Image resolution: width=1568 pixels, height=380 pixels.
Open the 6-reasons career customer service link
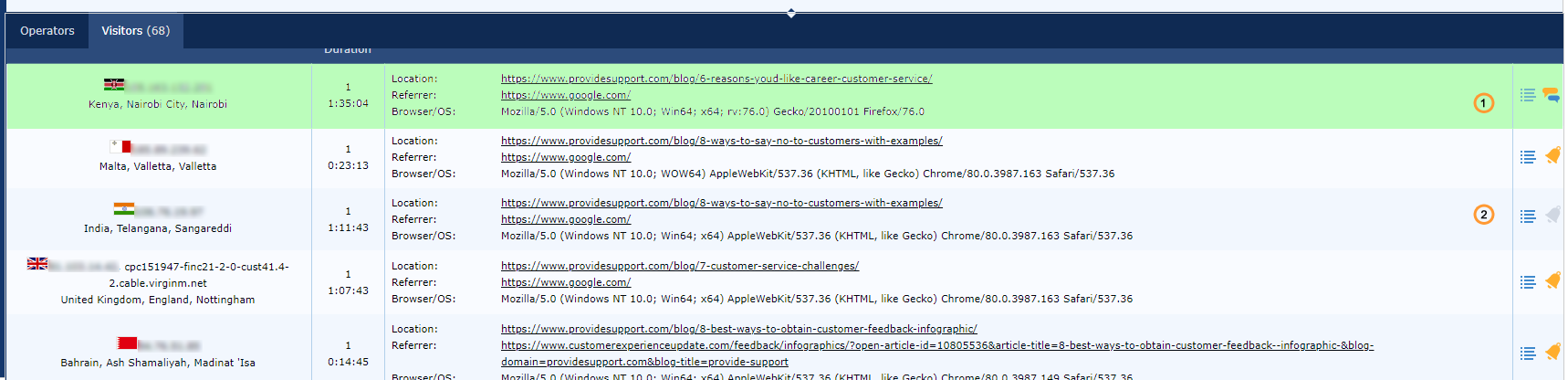coord(716,79)
